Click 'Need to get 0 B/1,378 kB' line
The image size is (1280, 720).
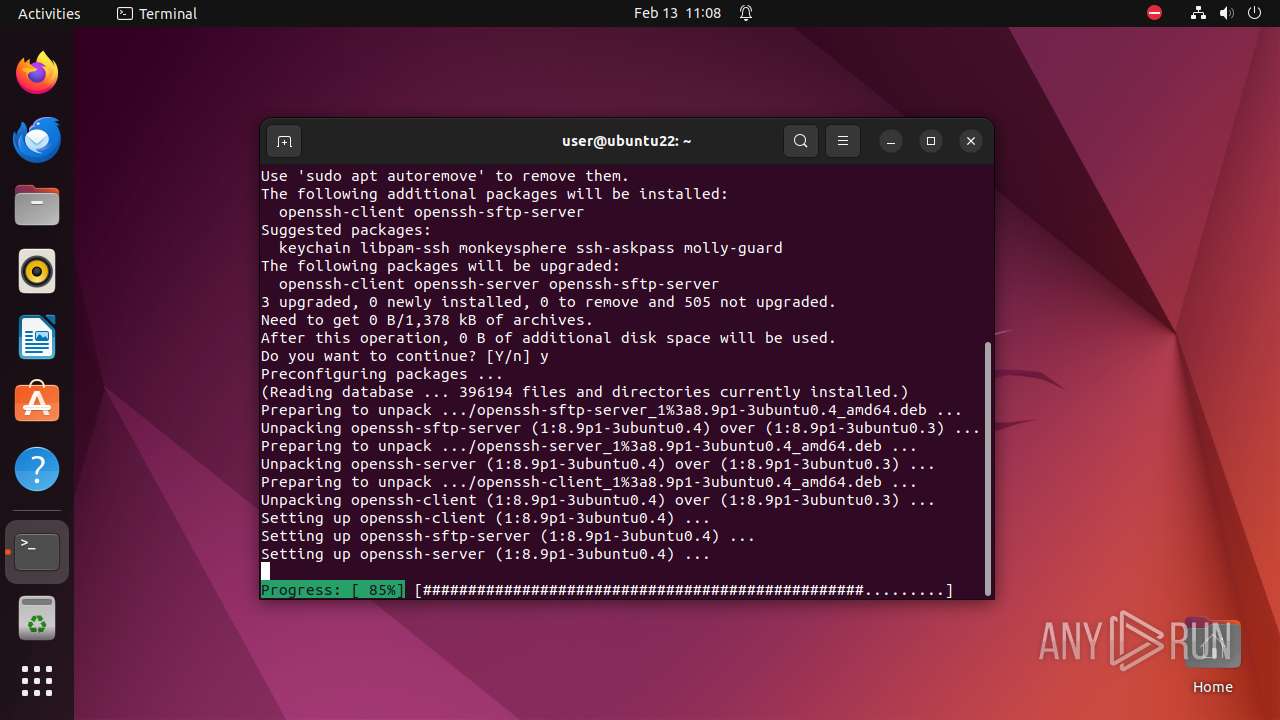pos(427,320)
